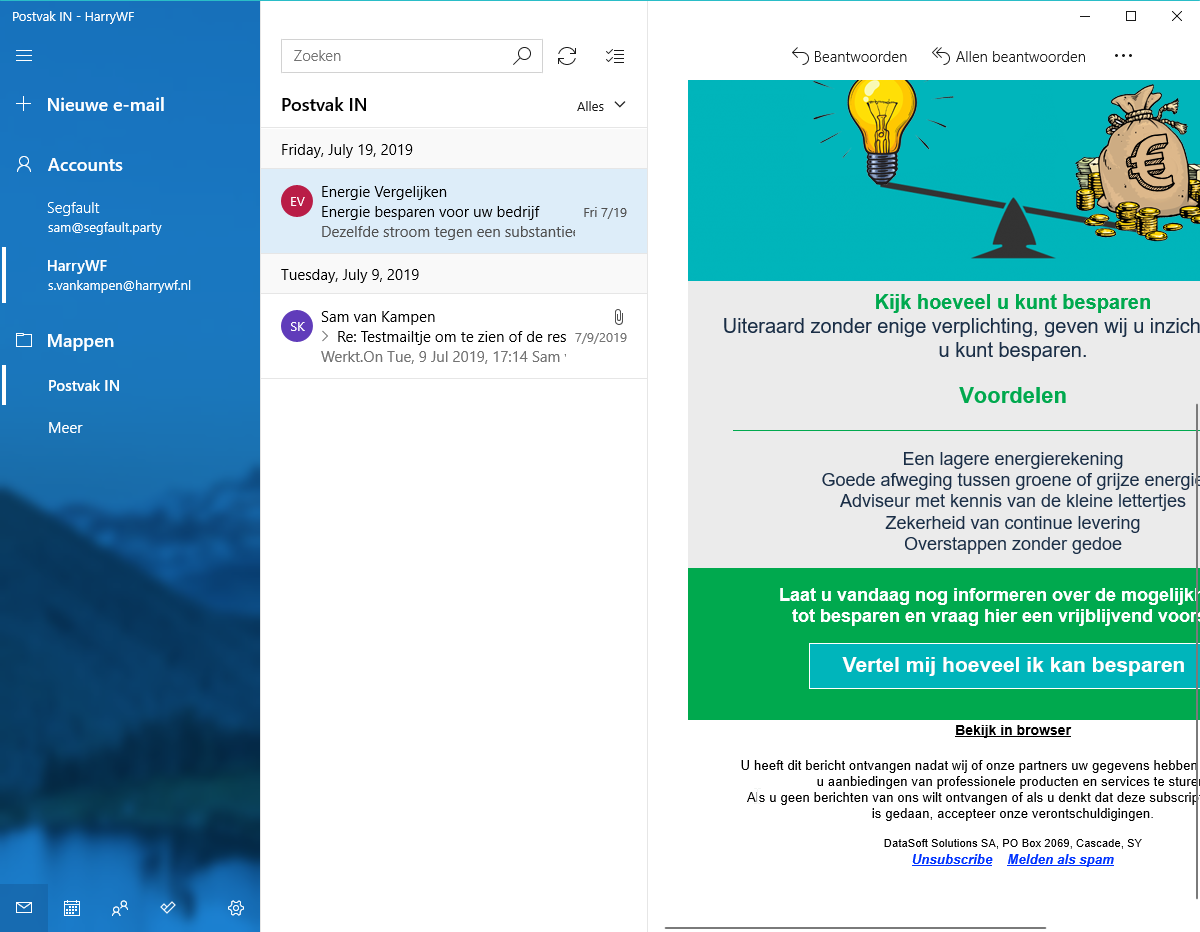Enter selection mode via checklist icon
Screen dimensions: 1200x932
(615, 56)
